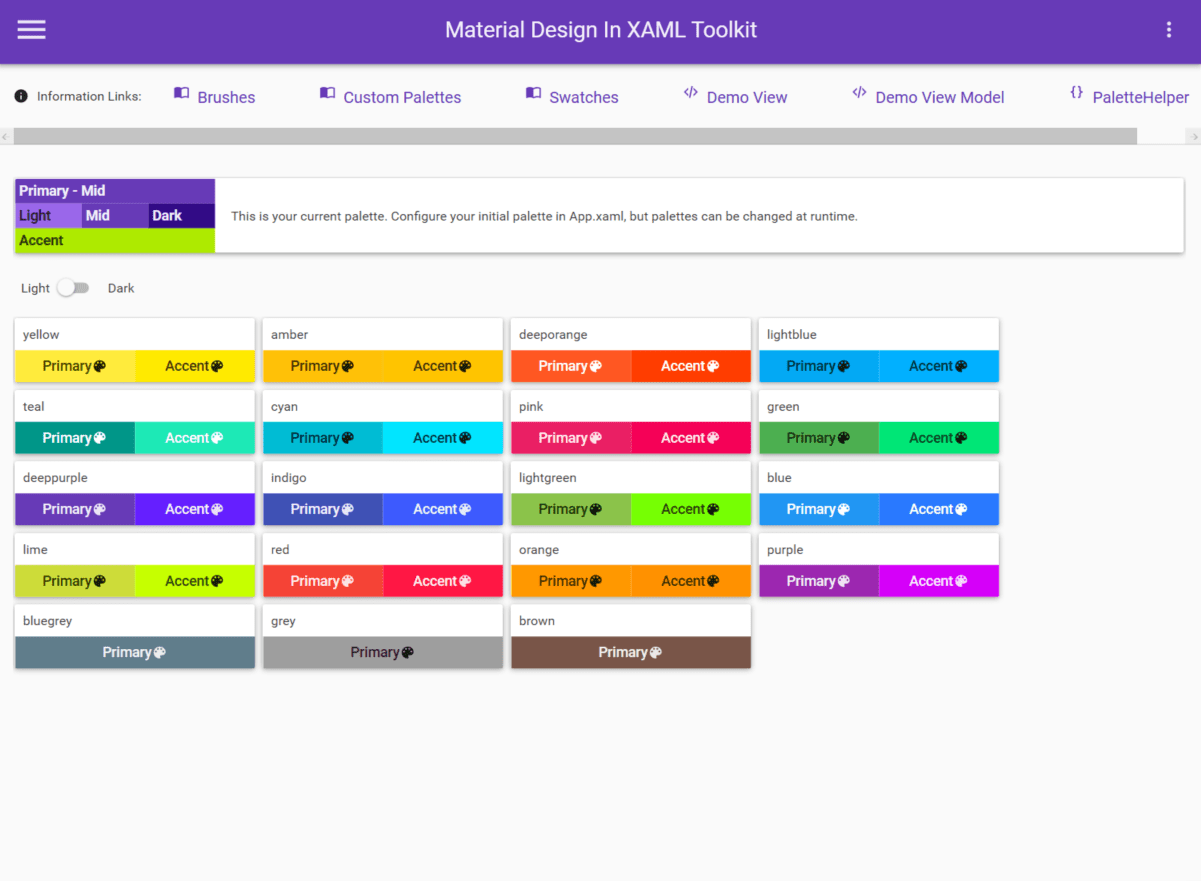Click the braces icon beside PaletteHelper
This screenshot has width=1201, height=881.
(x=1076, y=92)
